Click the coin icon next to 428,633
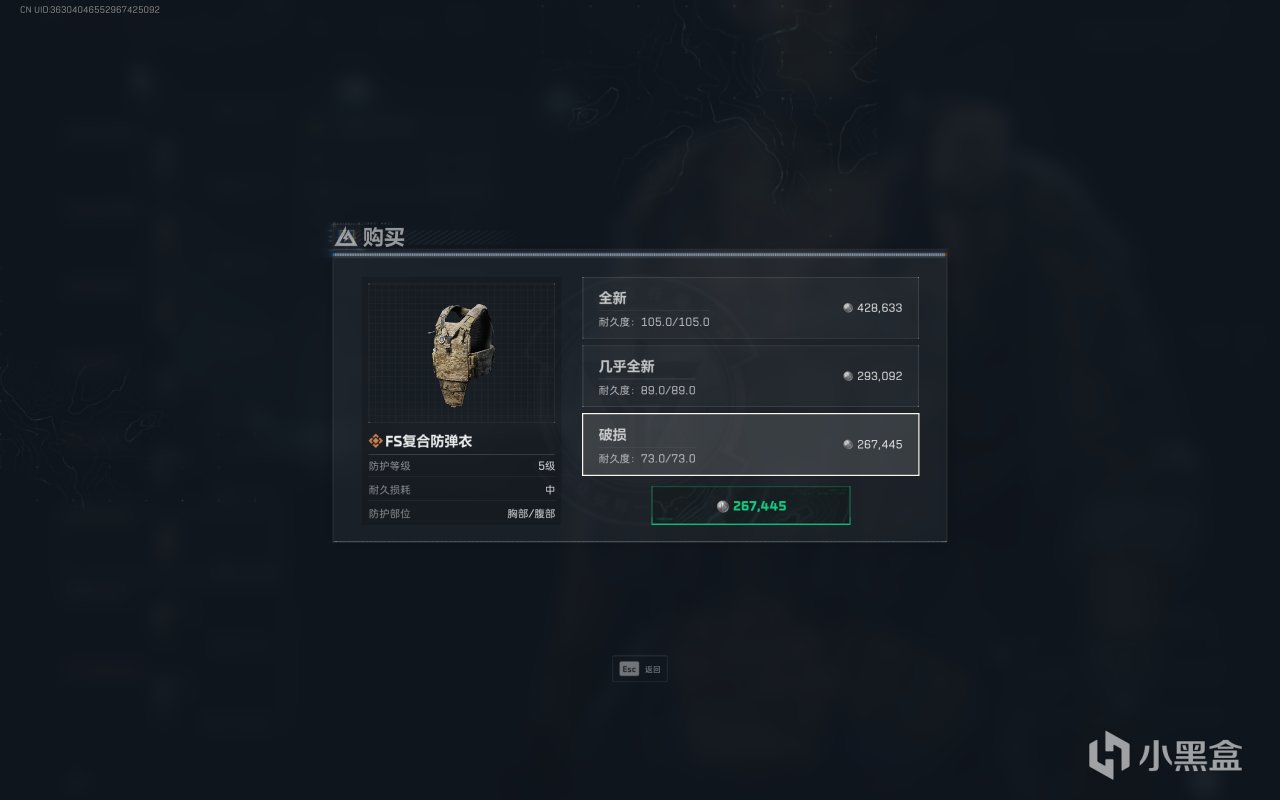 [848, 308]
